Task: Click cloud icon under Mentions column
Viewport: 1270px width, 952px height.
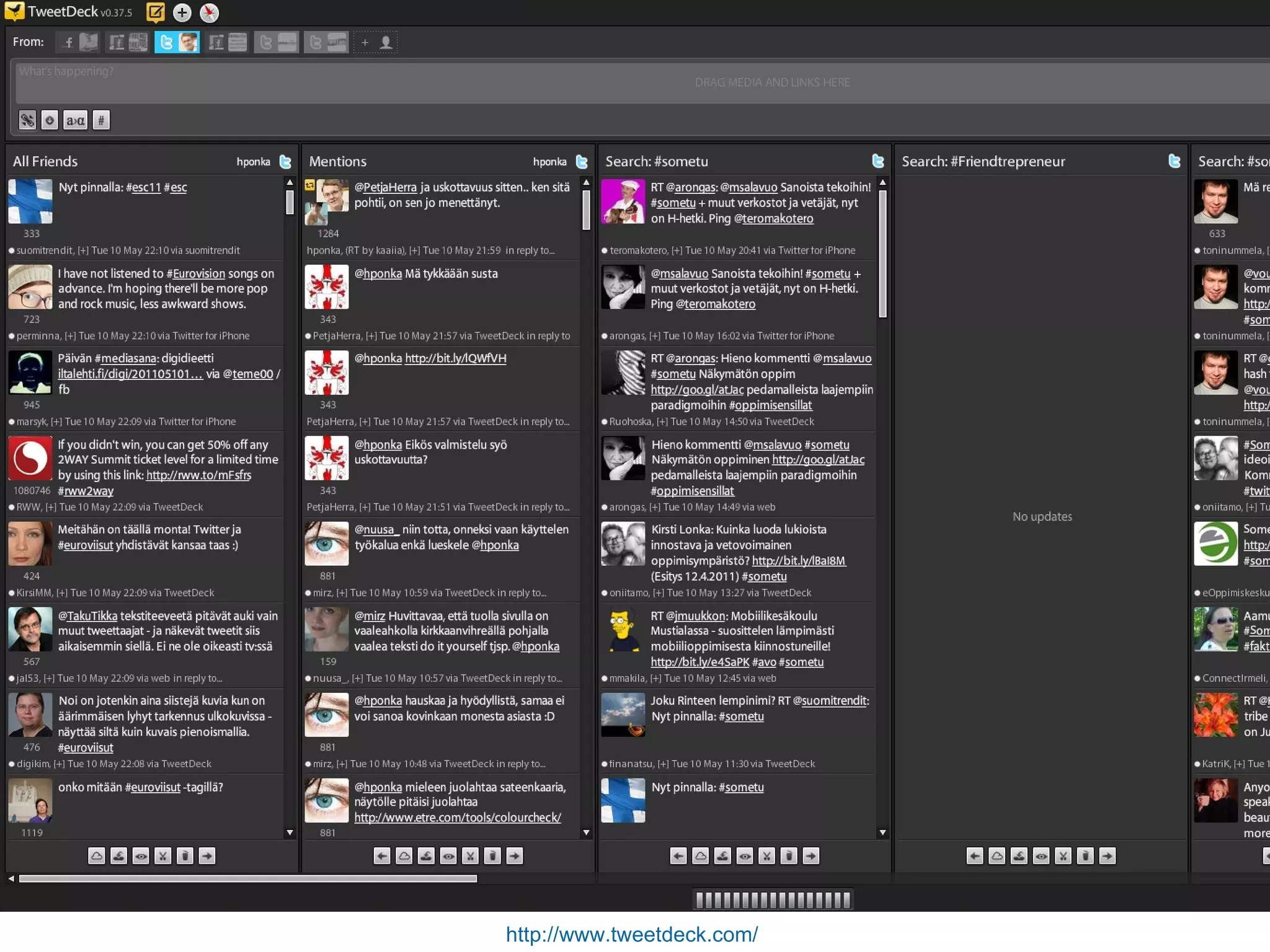Action: pos(404,856)
